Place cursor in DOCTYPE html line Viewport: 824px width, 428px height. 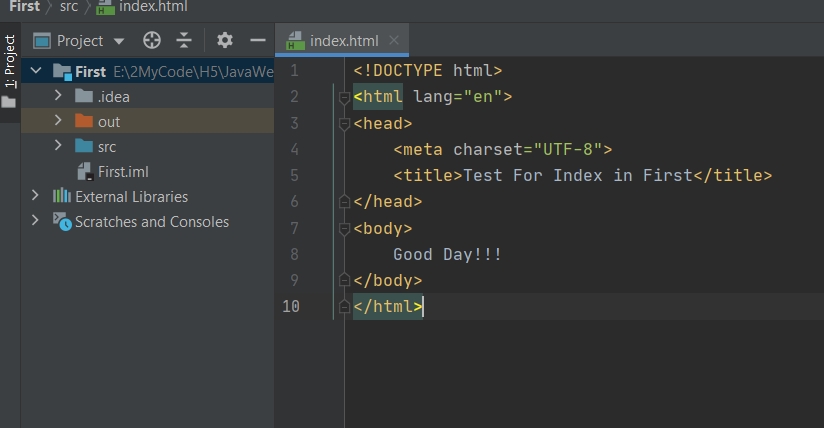click(428, 70)
